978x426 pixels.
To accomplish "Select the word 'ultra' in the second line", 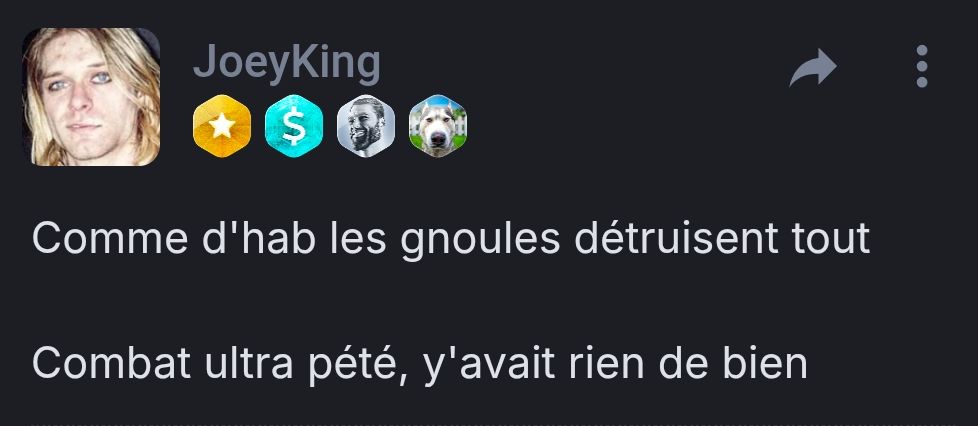I will tap(248, 363).
